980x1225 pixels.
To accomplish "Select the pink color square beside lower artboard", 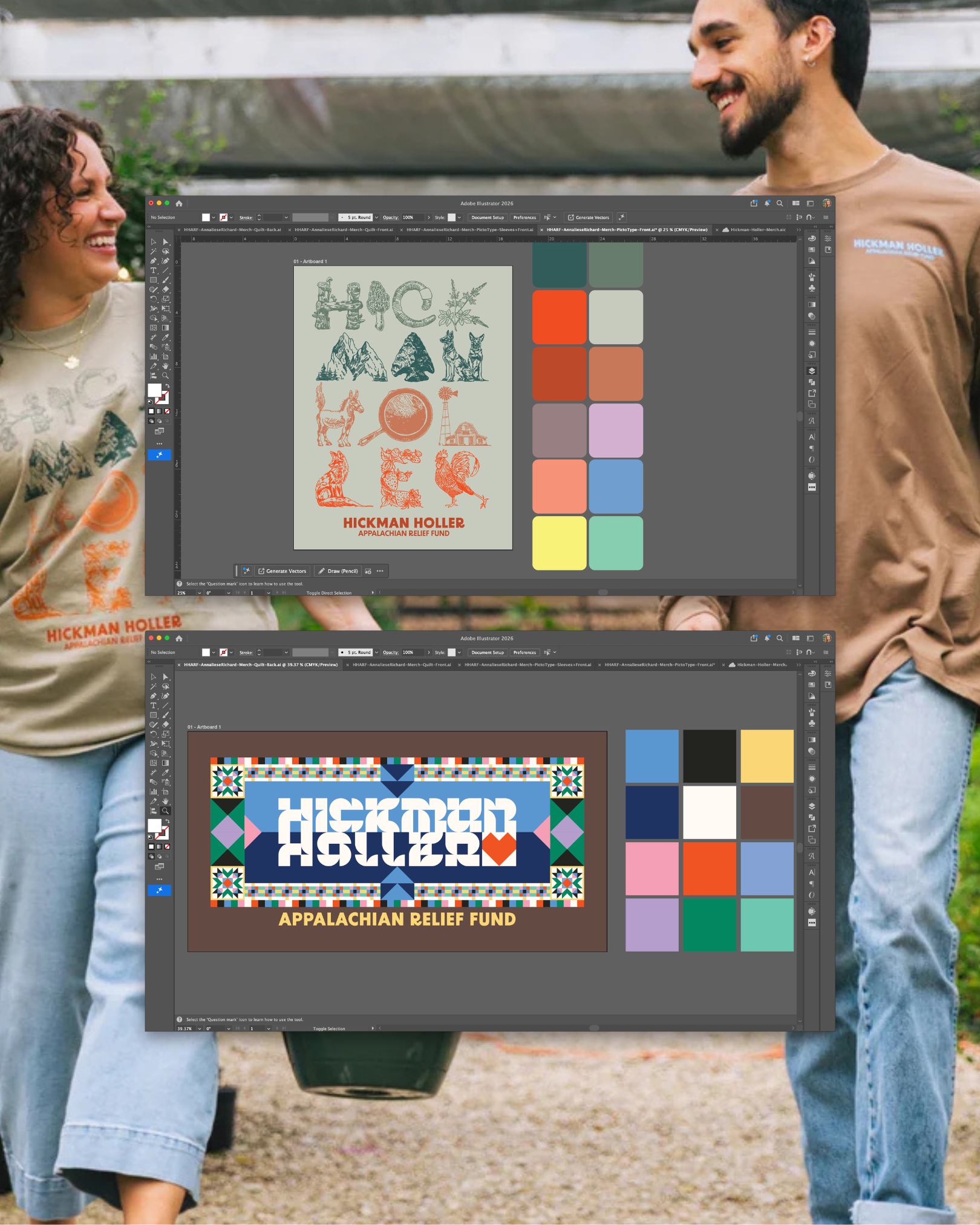I will point(652,869).
